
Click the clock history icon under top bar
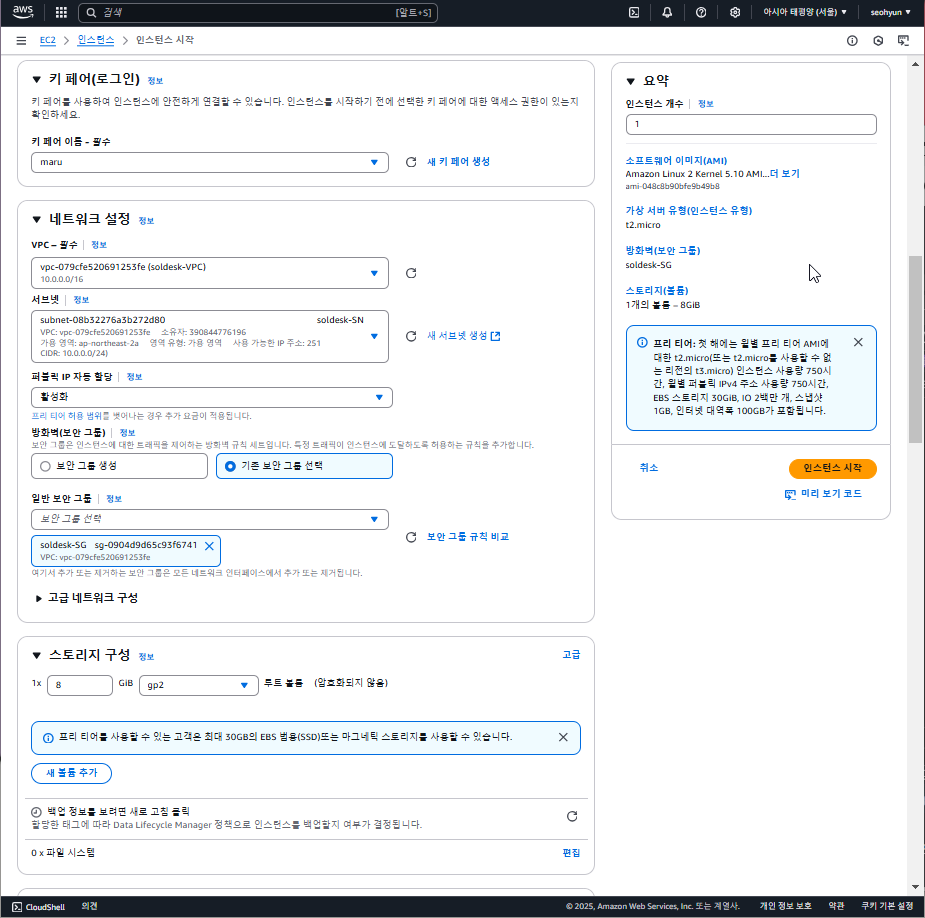pyautogui.click(x=878, y=40)
